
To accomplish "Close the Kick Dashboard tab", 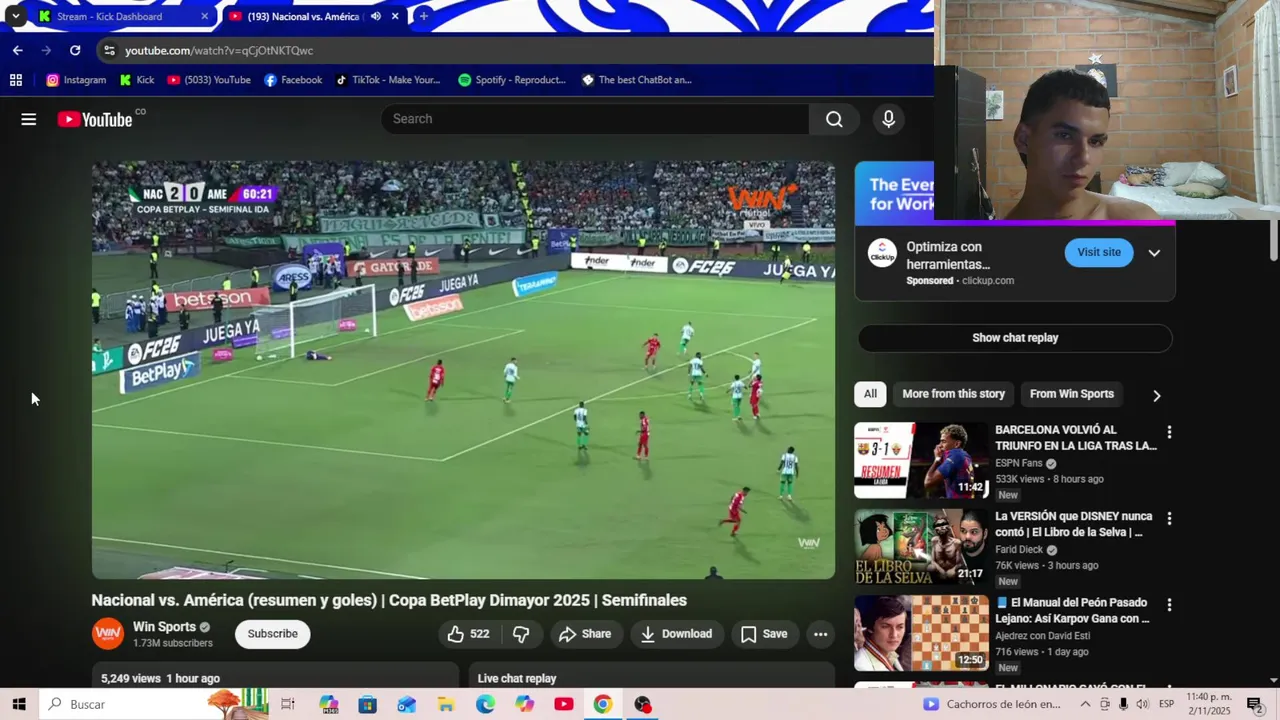I will click(204, 16).
